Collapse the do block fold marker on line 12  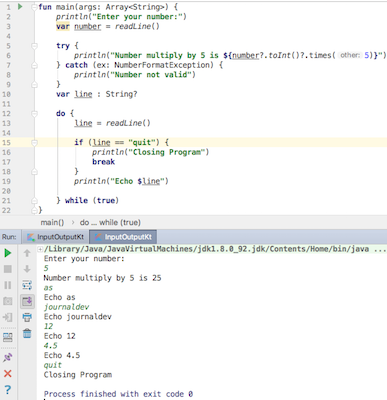pos(34,114)
